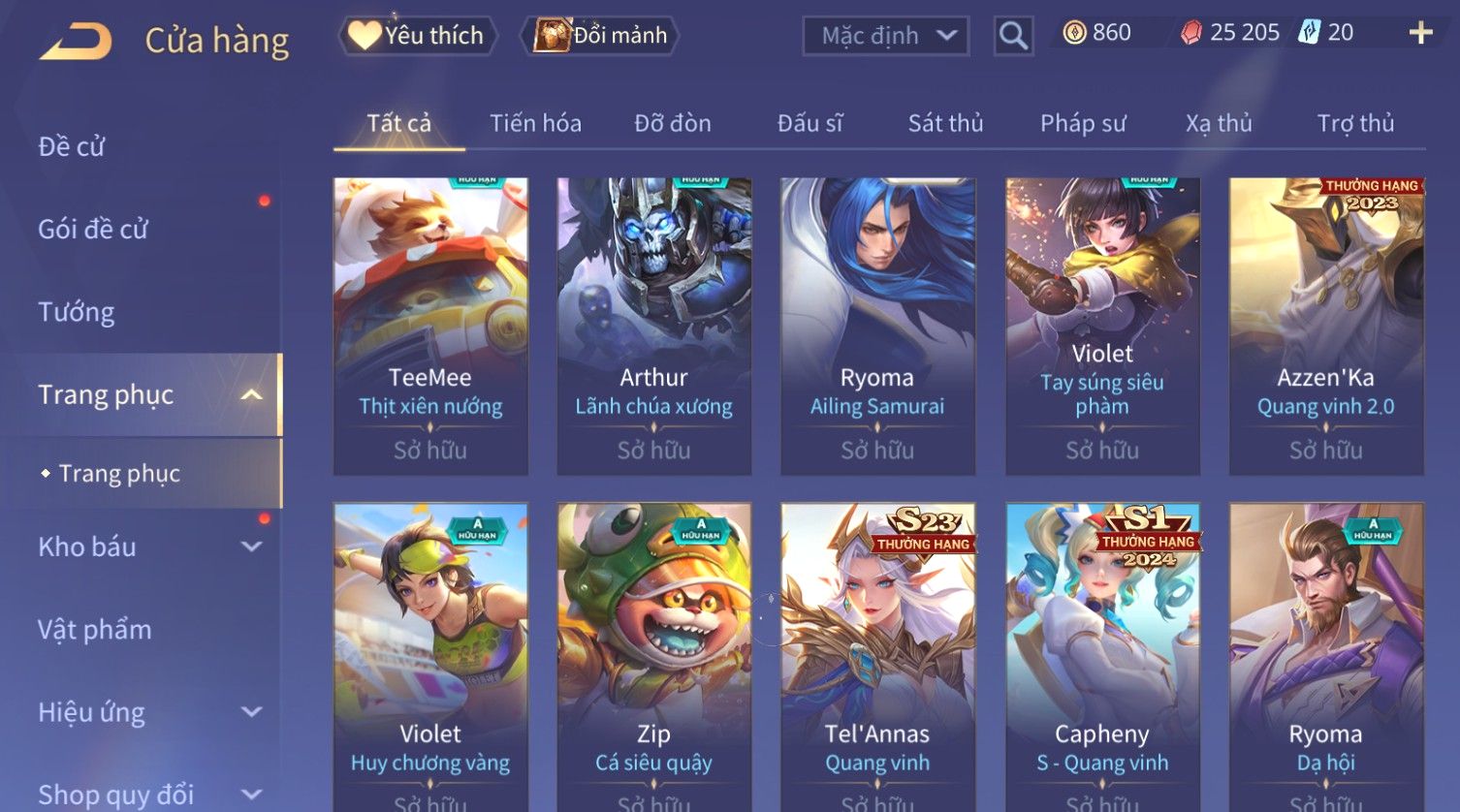Go to Tướng in the sidebar
Image resolution: width=1460 pixels, height=812 pixels.
(76, 312)
